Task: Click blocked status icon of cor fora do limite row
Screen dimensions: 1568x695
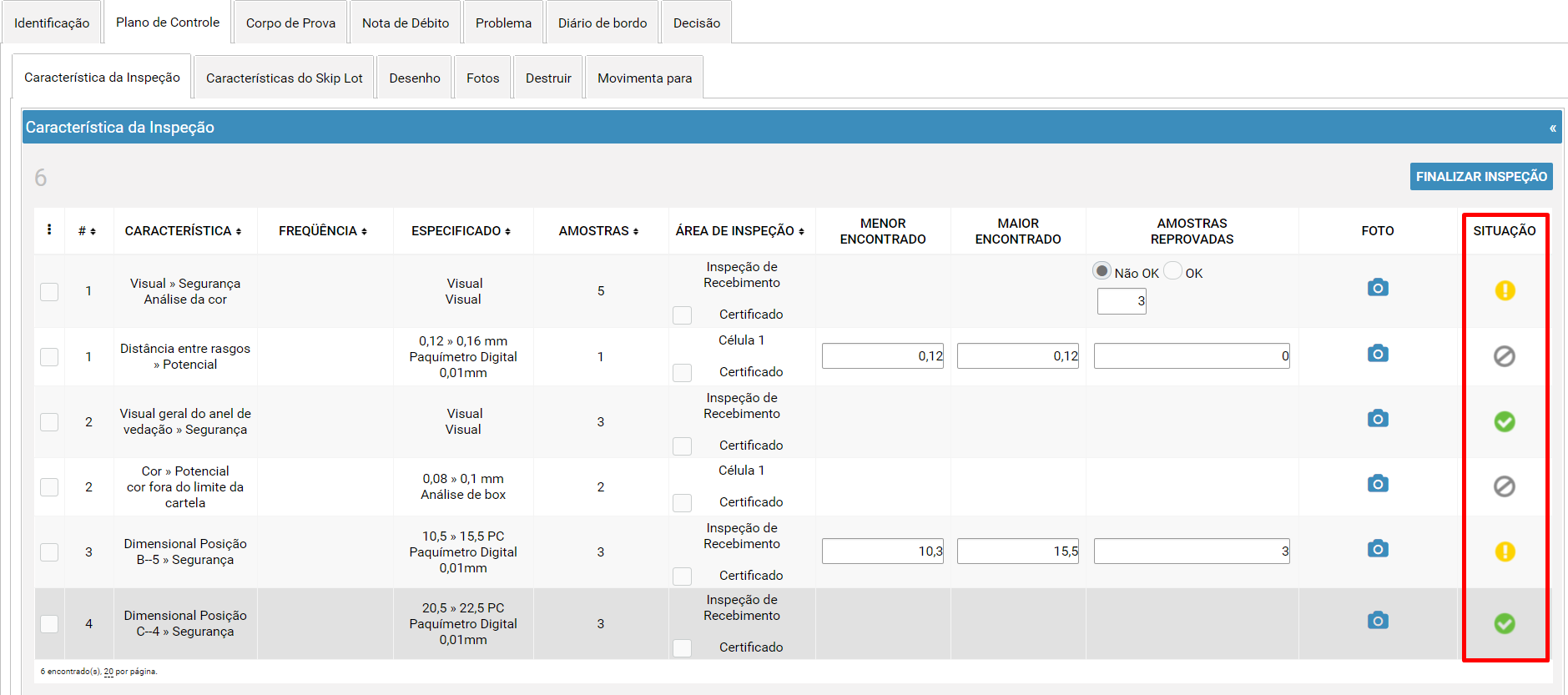Action: click(1505, 486)
